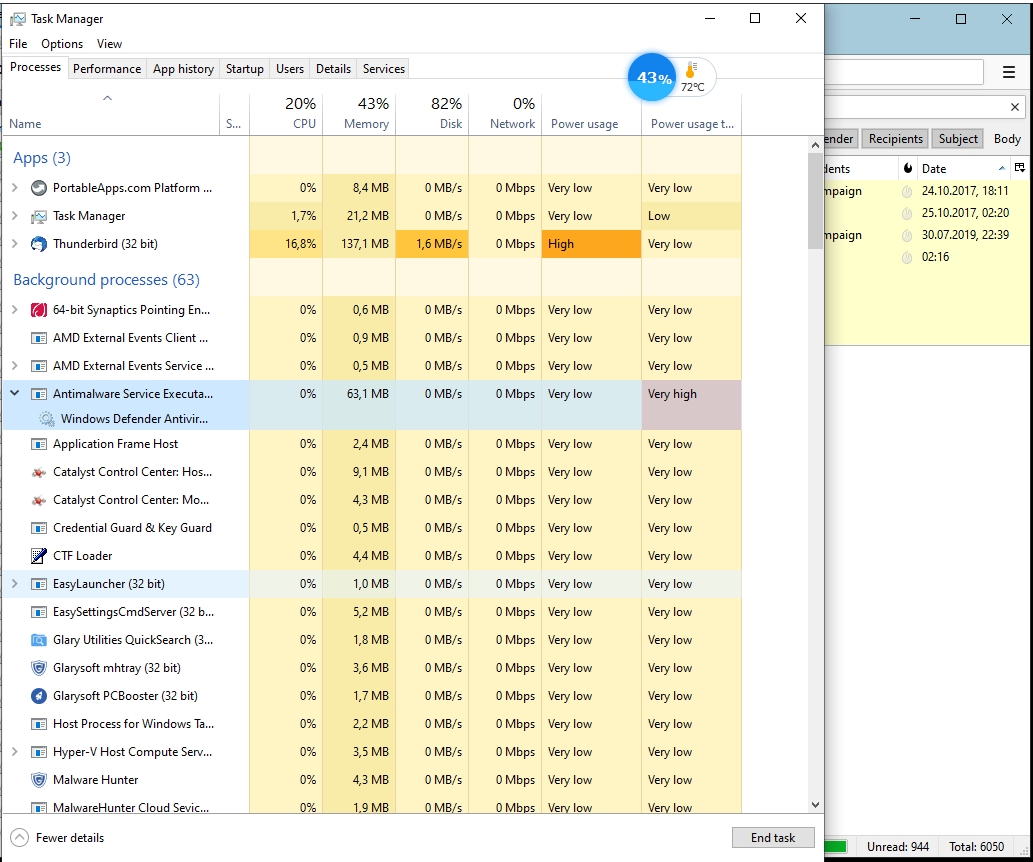The width and height of the screenshot is (1033, 862).
Task: Open the File menu
Action: pyautogui.click(x=18, y=43)
